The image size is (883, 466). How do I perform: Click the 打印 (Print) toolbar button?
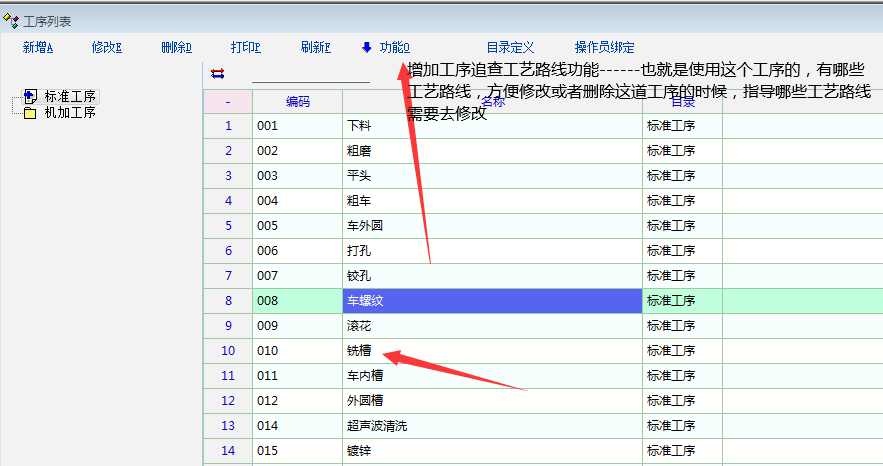[245, 47]
